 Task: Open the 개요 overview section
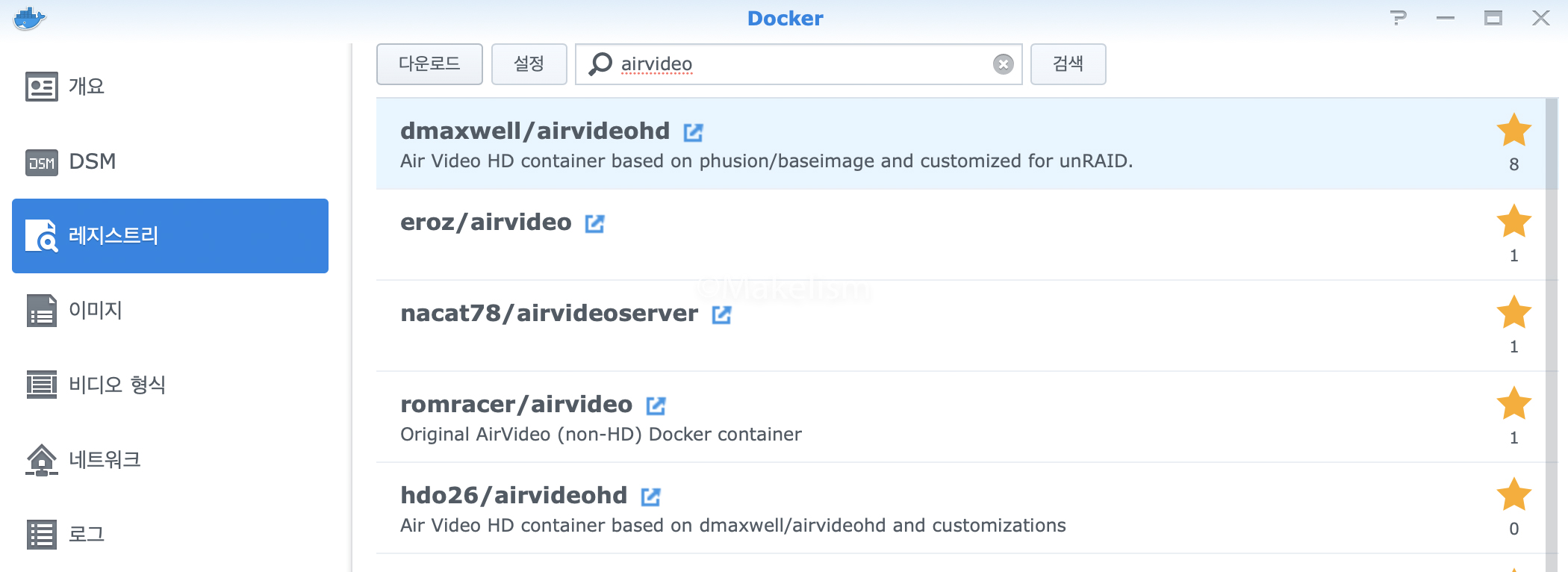click(170, 87)
